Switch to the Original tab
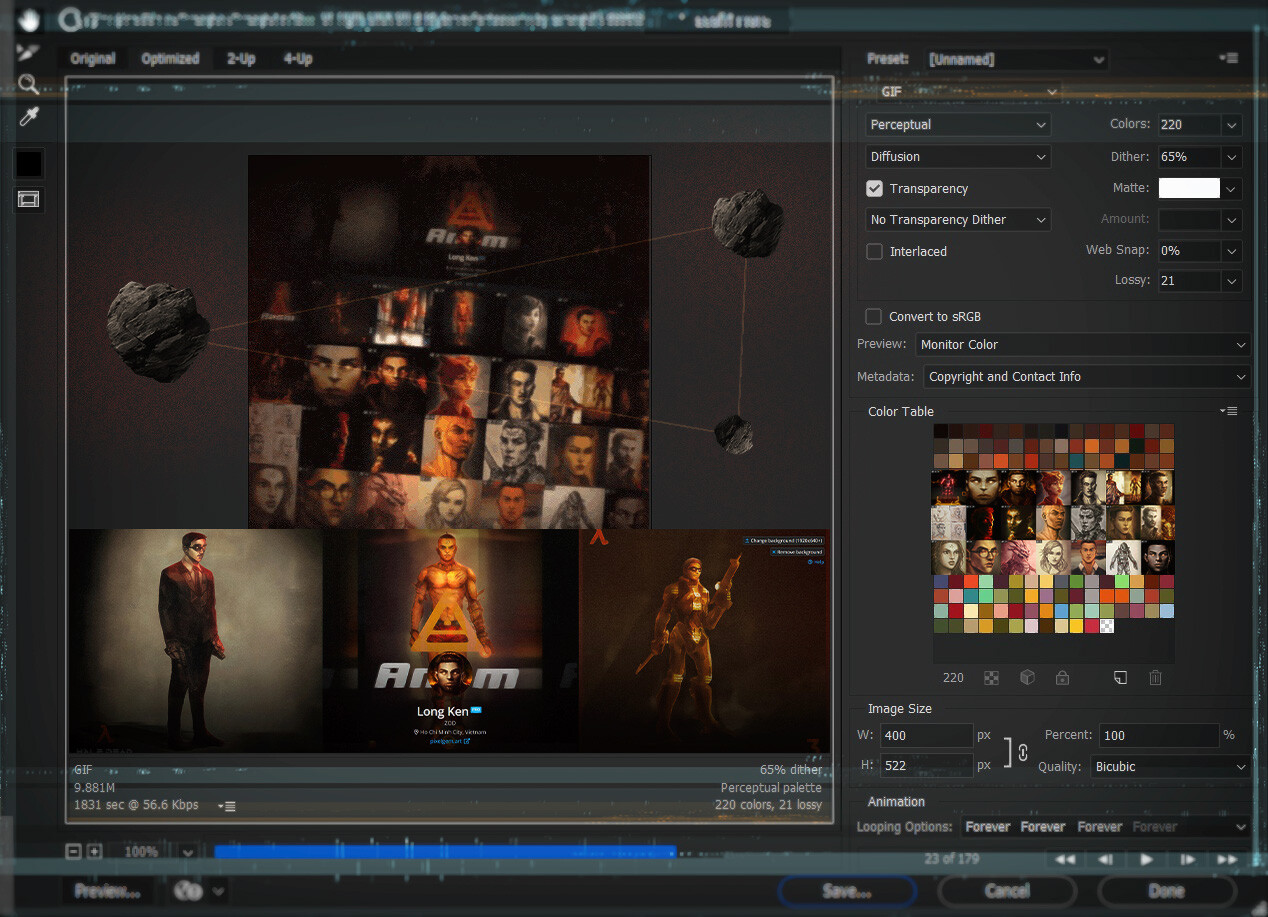The width and height of the screenshot is (1268, 917). coord(93,59)
